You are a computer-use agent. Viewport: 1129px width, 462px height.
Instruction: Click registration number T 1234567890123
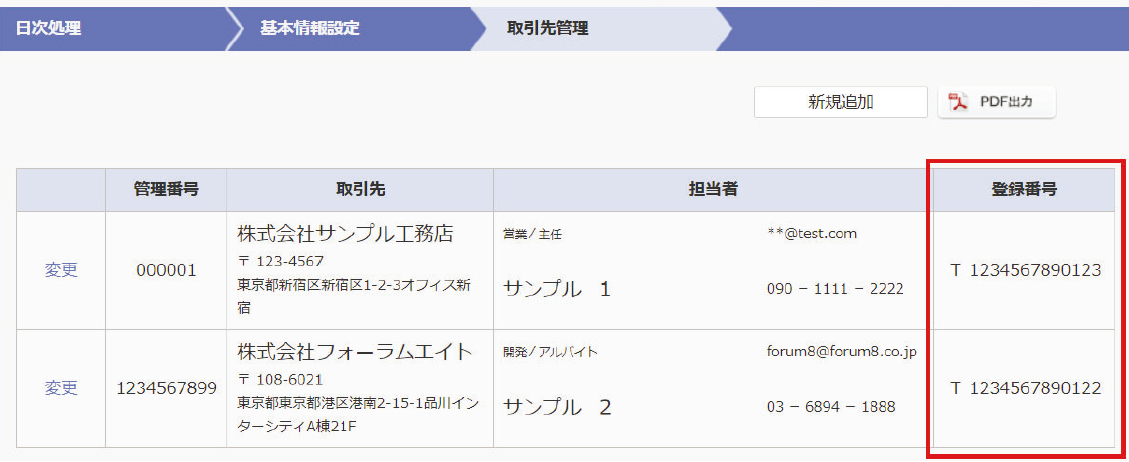tap(1026, 270)
